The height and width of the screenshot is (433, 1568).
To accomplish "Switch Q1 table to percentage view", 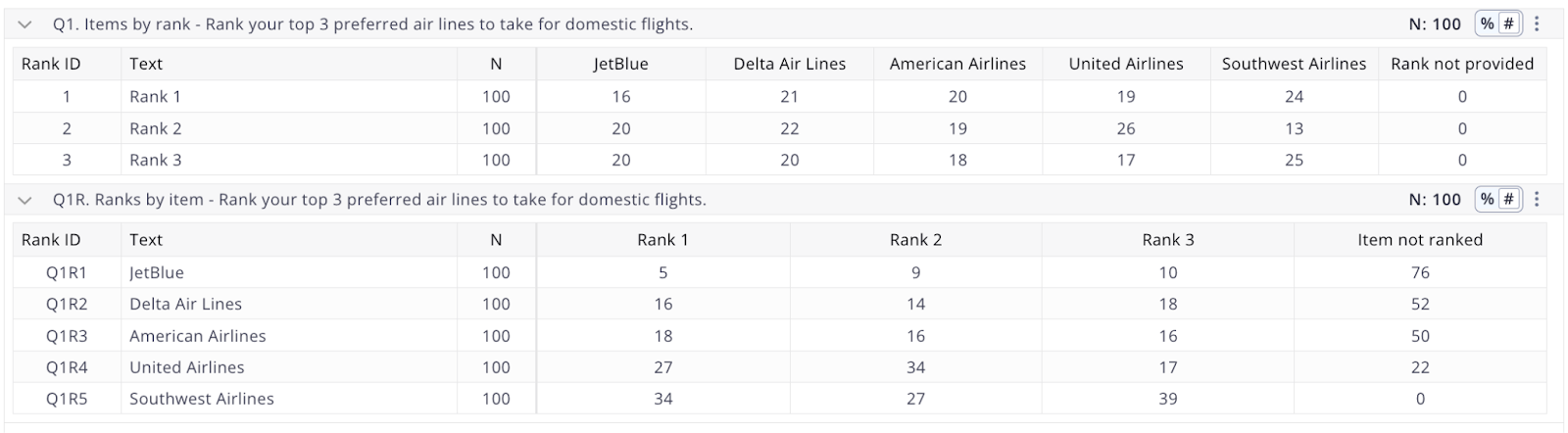I will pyautogui.click(x=1488, y=24).
